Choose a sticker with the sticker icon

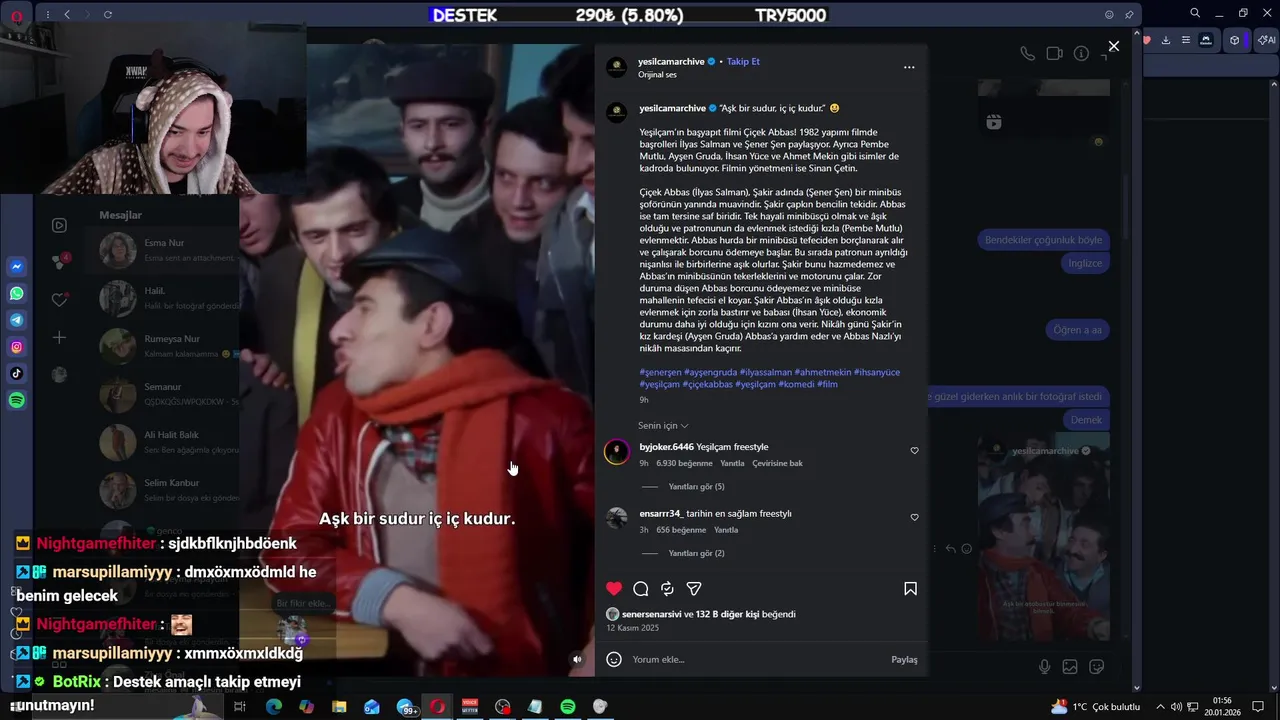click(x=1096, y=667)
